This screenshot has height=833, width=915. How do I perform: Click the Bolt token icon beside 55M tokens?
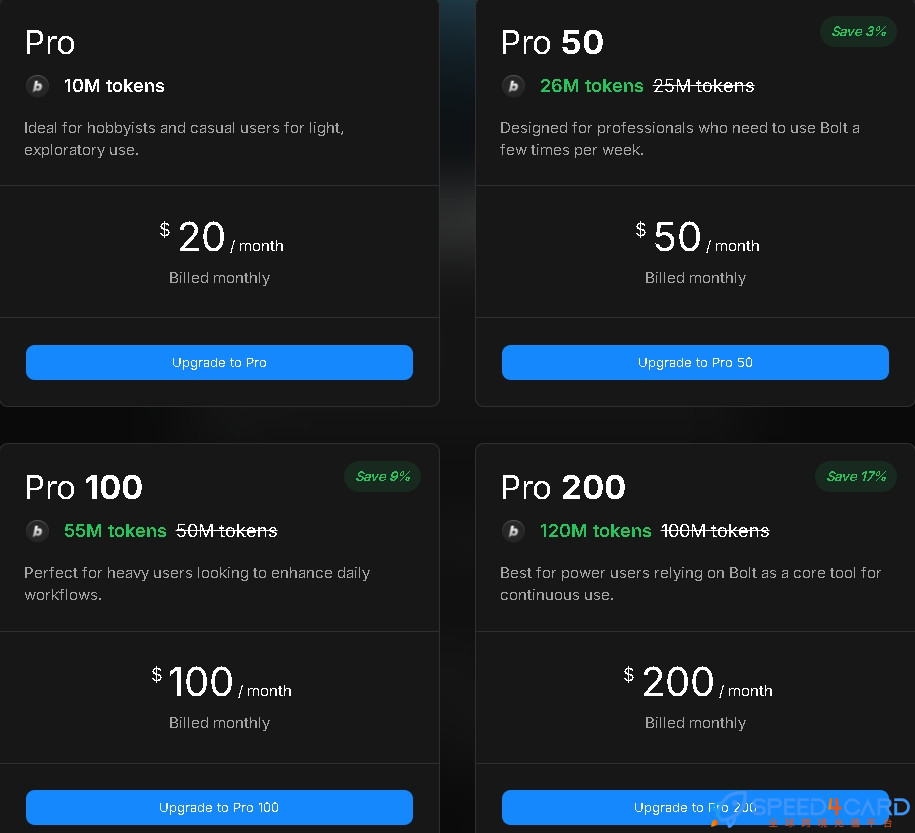click(x=37, y=531)
